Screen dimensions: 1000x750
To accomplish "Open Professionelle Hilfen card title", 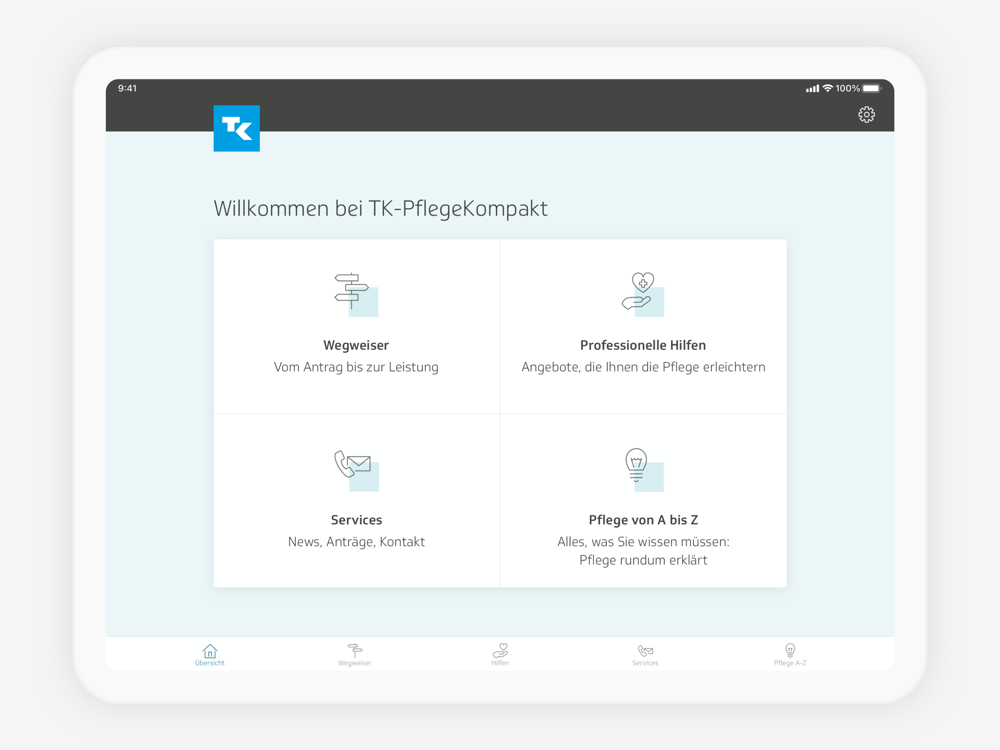I will tap(643, 345).
